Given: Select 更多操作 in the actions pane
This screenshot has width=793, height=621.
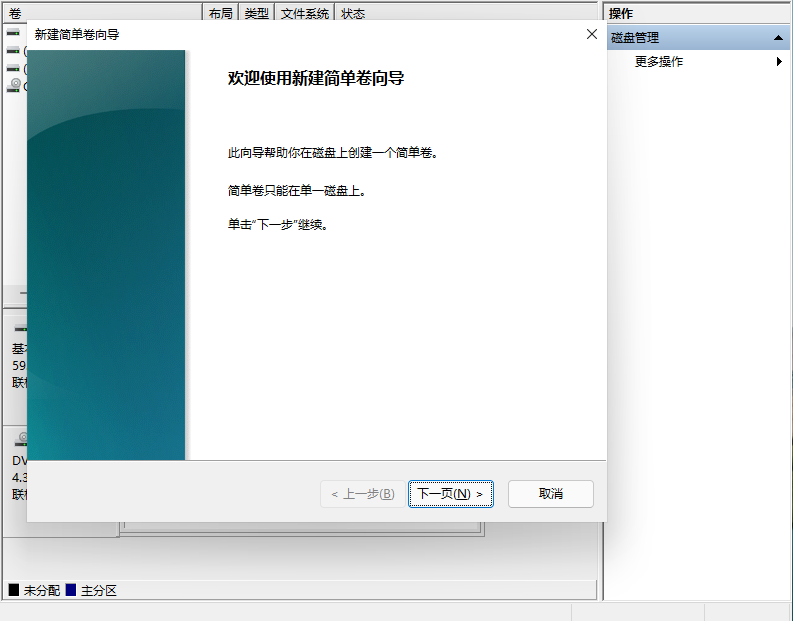Looking at the screenshot, I should point(659,62).
